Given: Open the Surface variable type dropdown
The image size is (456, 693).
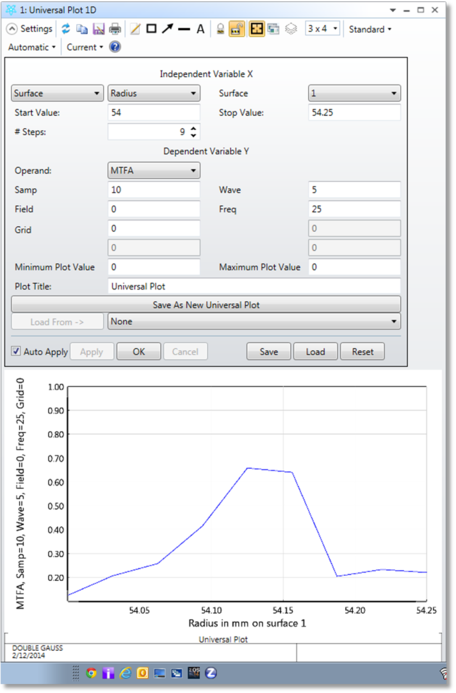Looking at the screenshot, I should coord(57,93).
